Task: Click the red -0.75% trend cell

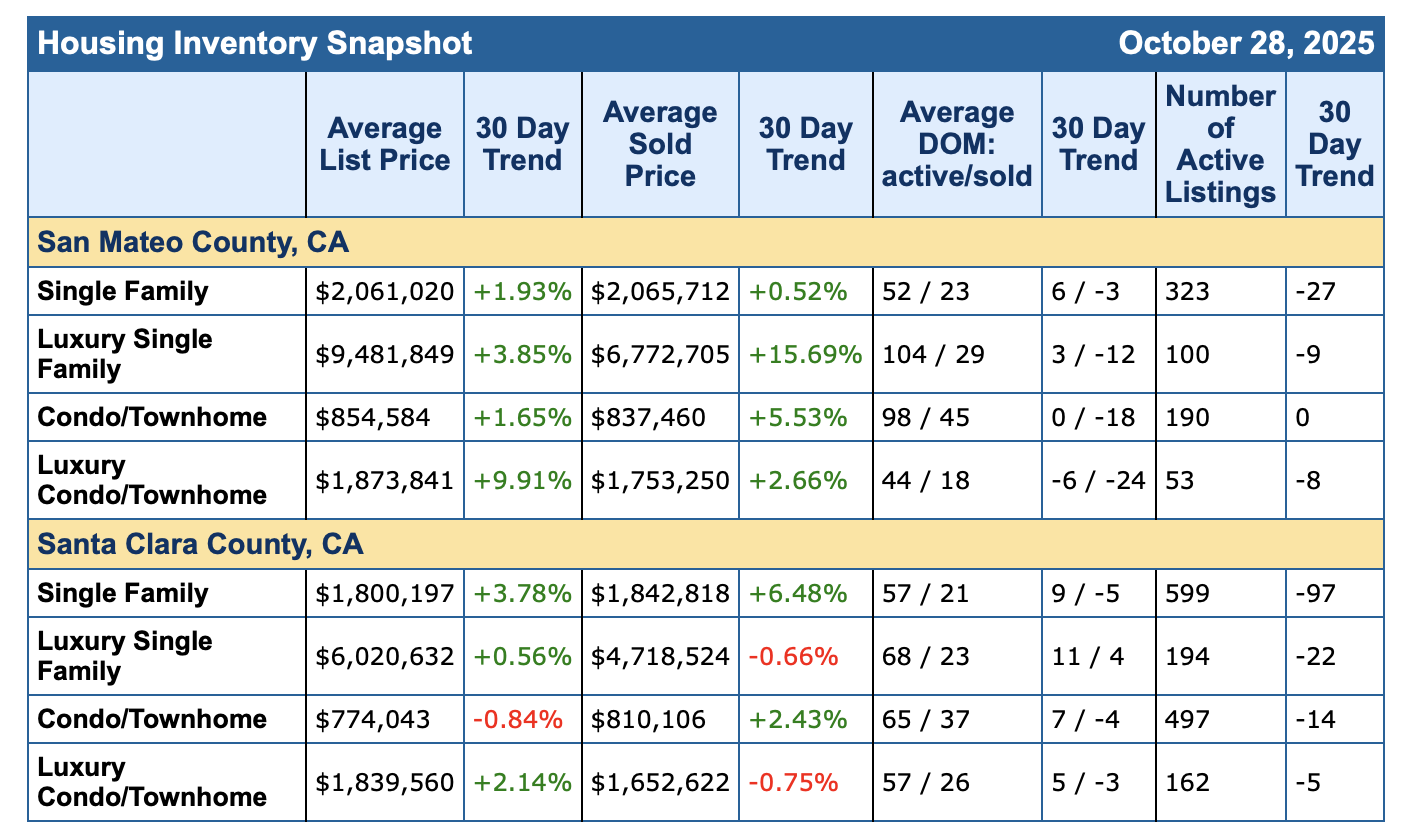Action: (793, 782)
